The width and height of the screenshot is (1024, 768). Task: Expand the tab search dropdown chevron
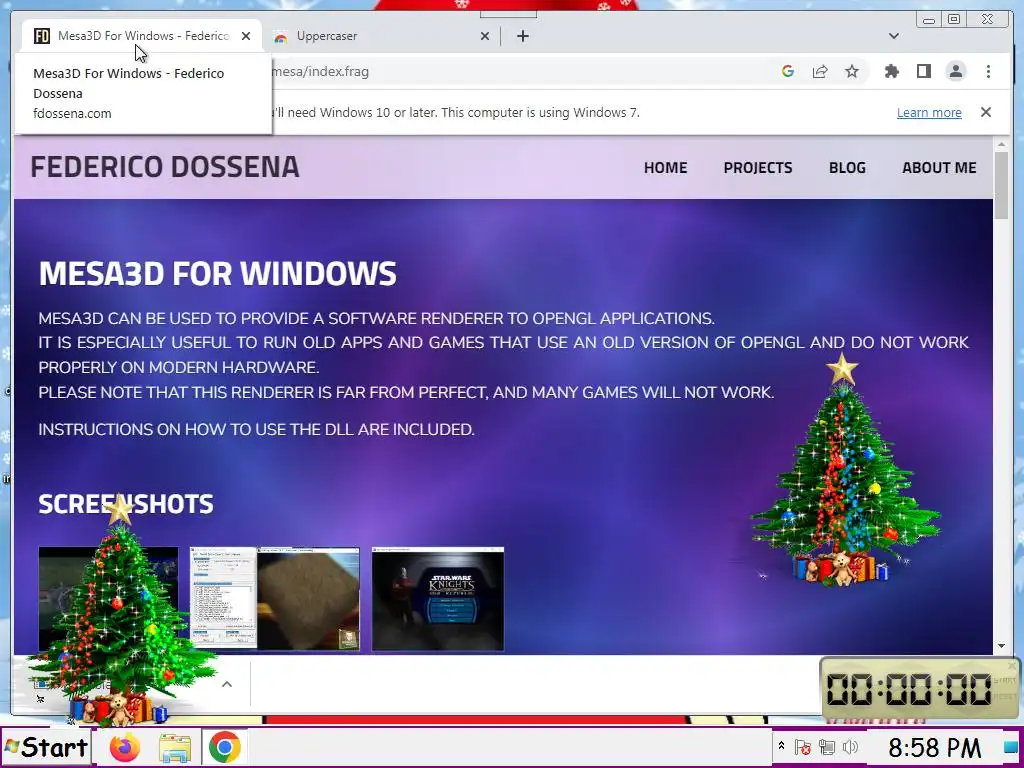[x=894, y=36]
